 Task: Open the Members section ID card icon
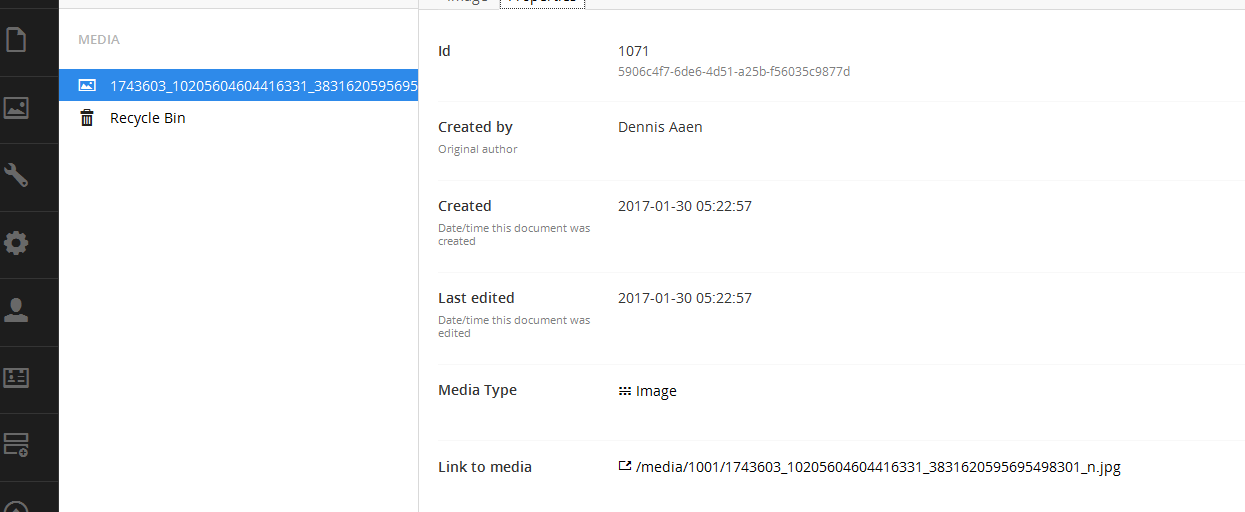(16, 378)
